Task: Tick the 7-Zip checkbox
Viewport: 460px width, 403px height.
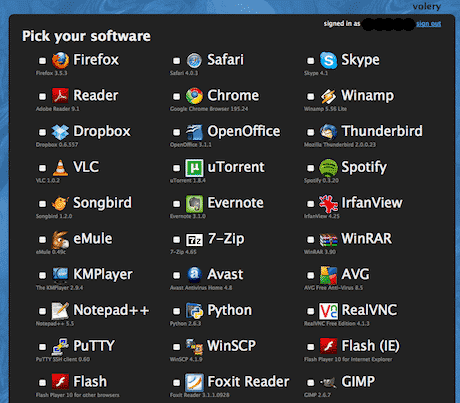Action: pos(176,240)
